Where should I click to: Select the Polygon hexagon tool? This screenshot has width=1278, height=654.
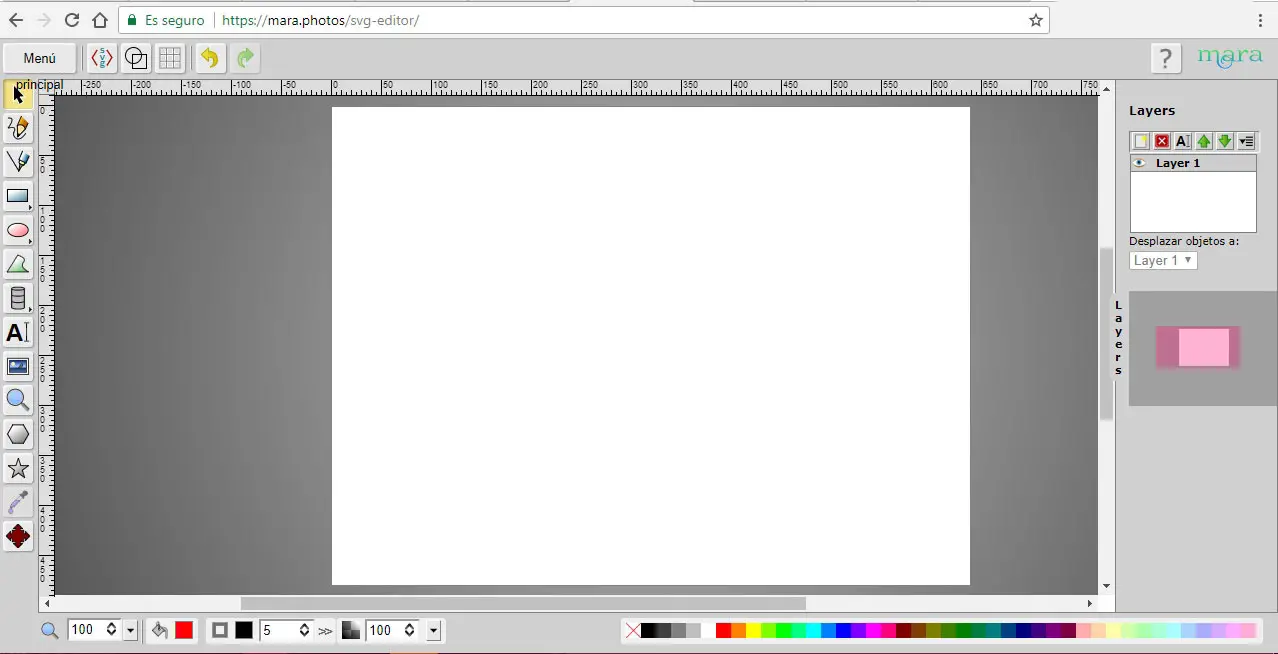(18, 434)
